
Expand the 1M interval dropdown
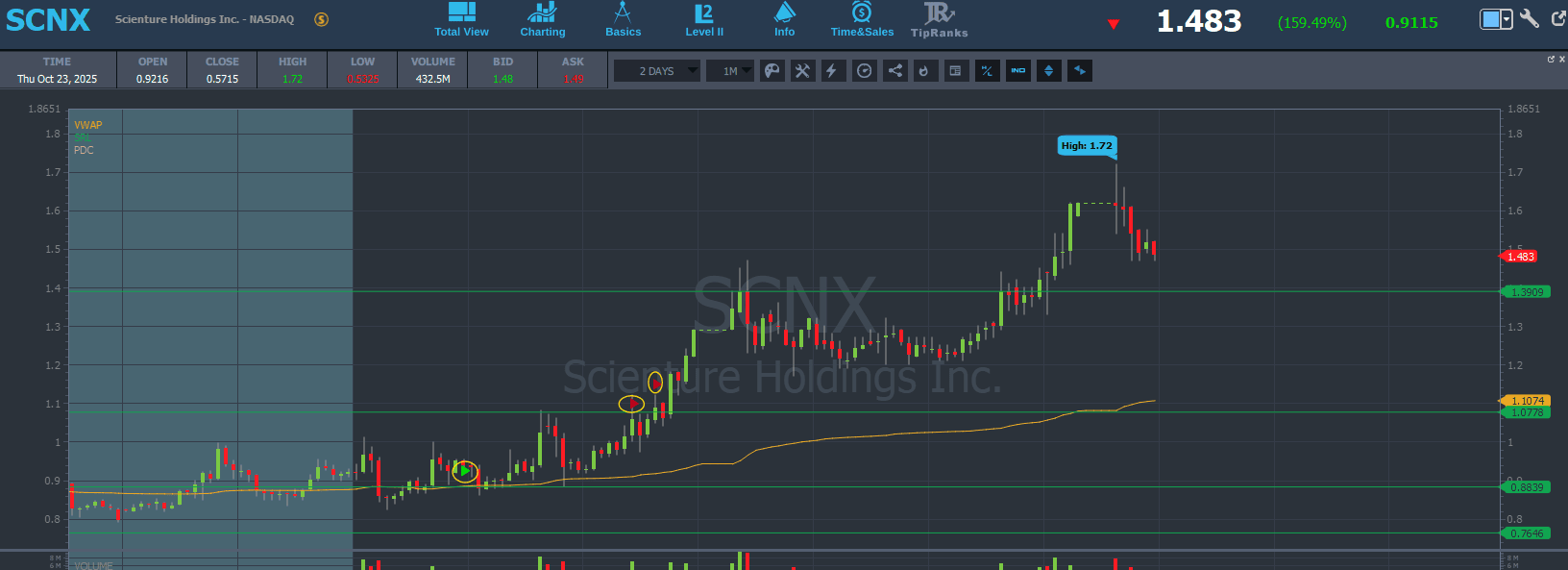[x=730, y=71]
